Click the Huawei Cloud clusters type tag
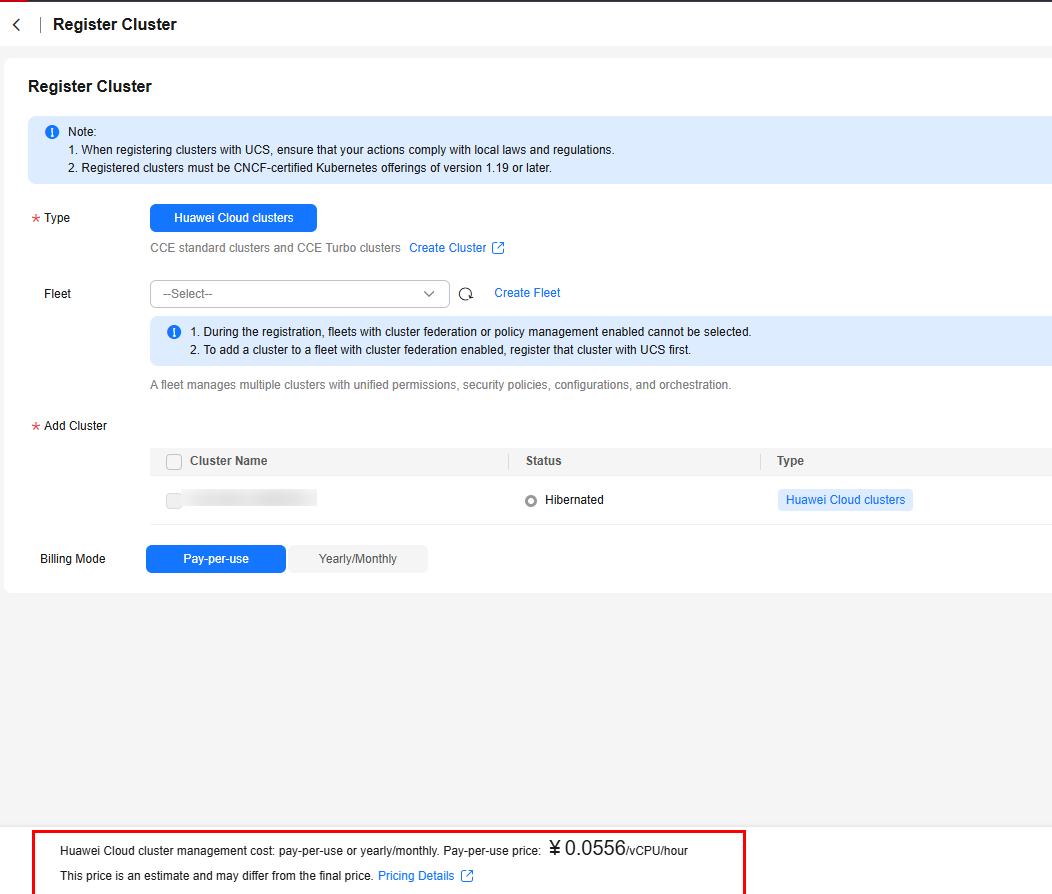This screenshot has height=894, width=1052. (x=845, y=500)
